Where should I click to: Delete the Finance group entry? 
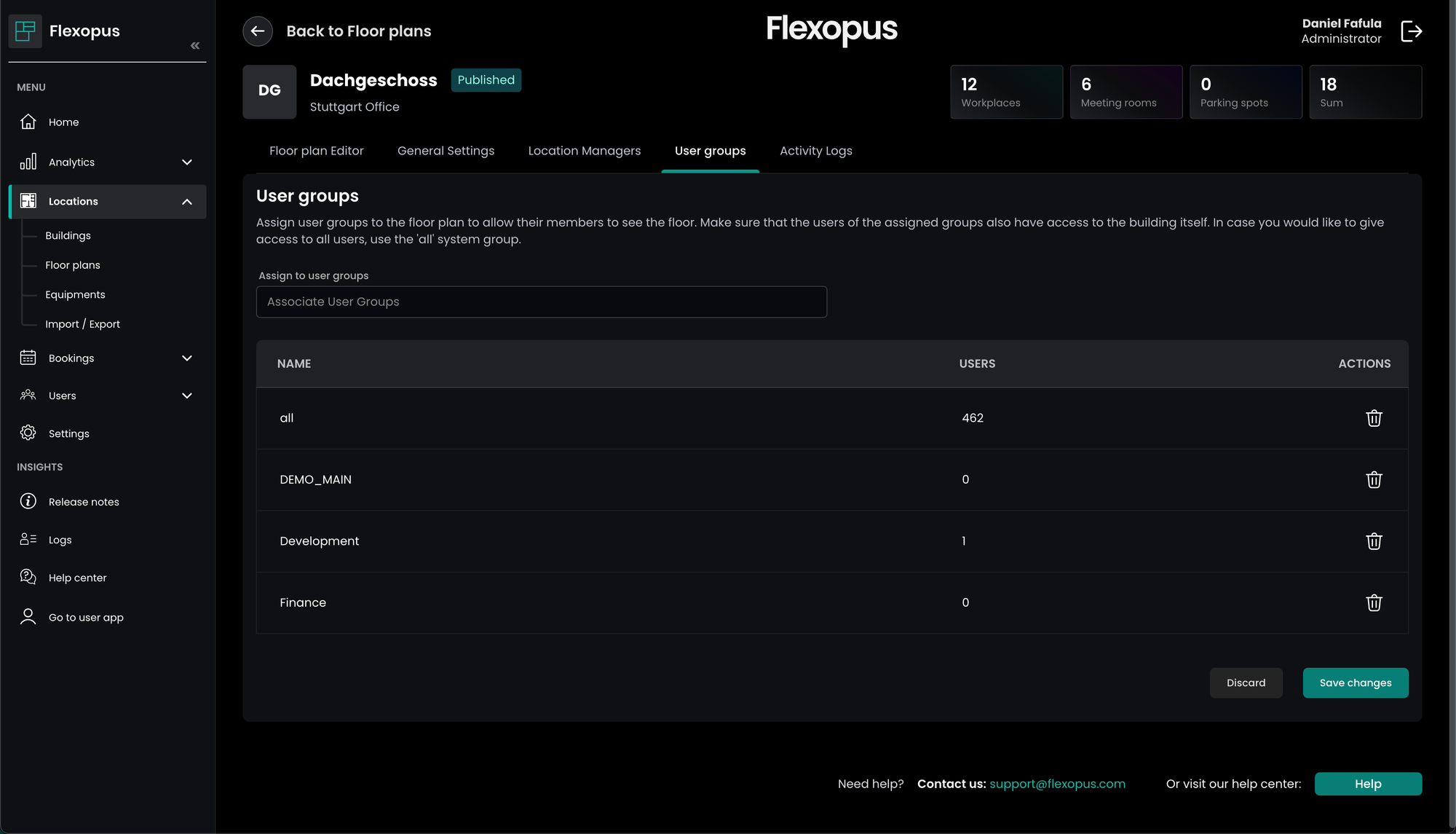coord(1373,603)
